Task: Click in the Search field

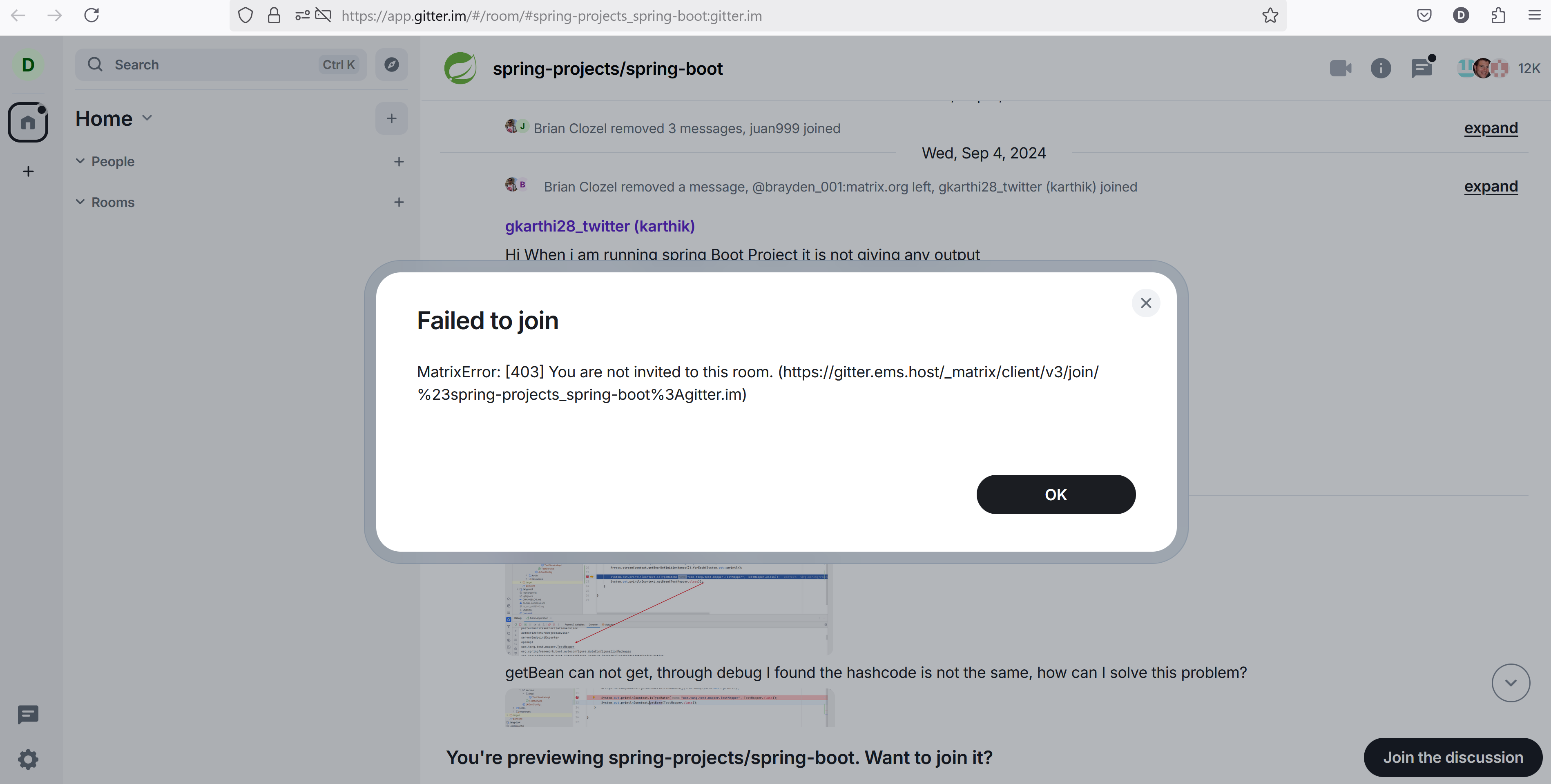Action: point(211,65)
